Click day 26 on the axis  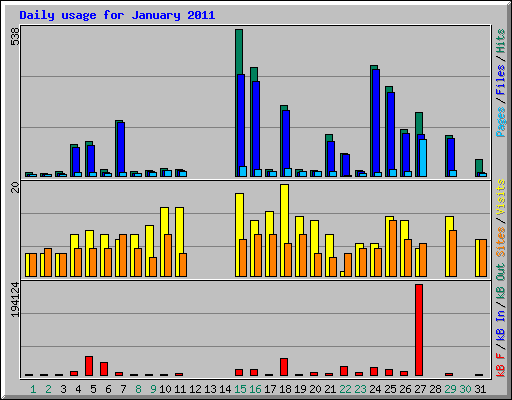(x=405, y=389)
